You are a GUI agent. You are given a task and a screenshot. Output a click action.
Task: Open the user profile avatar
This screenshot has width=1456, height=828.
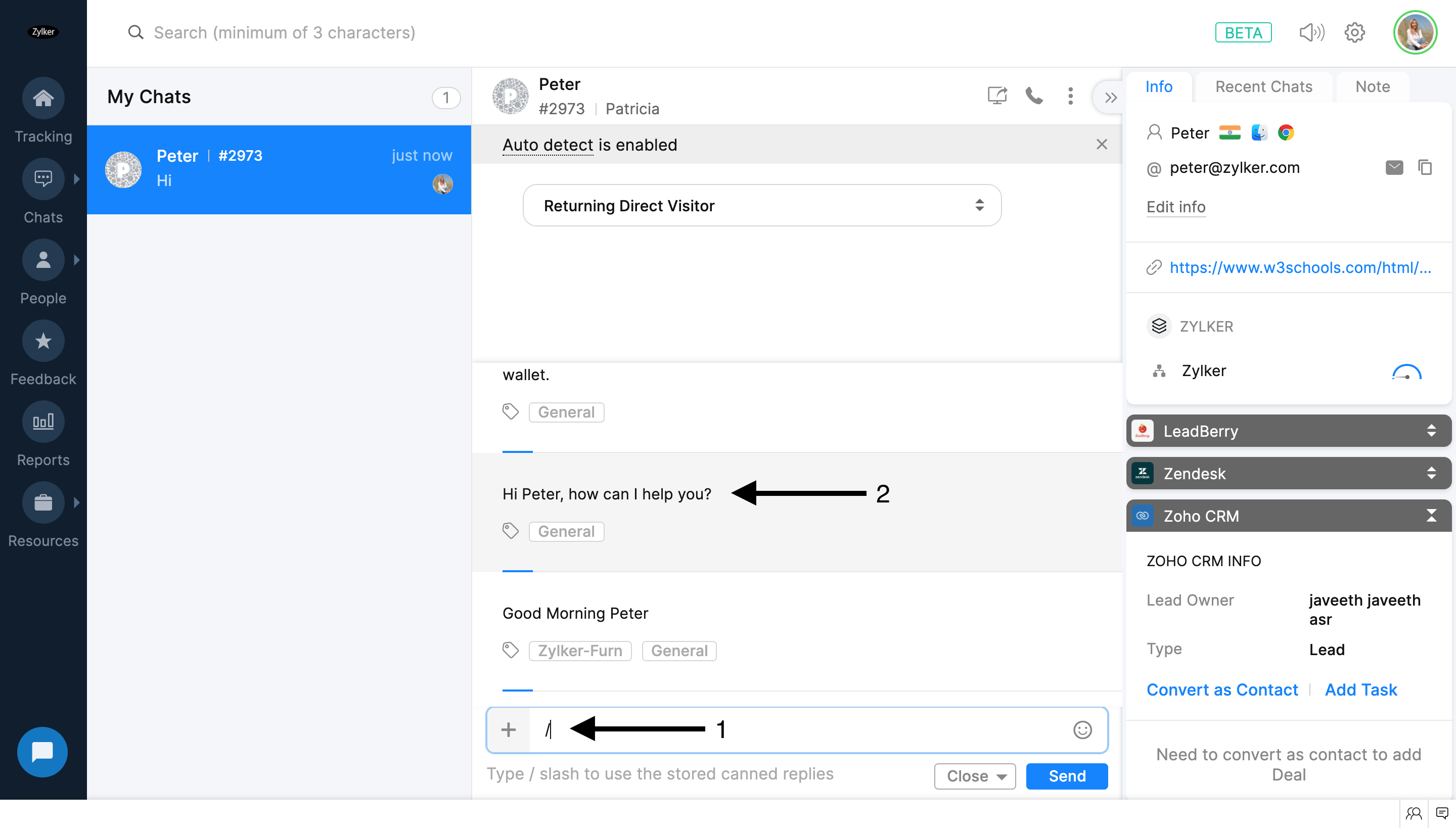click(1415, 32)
